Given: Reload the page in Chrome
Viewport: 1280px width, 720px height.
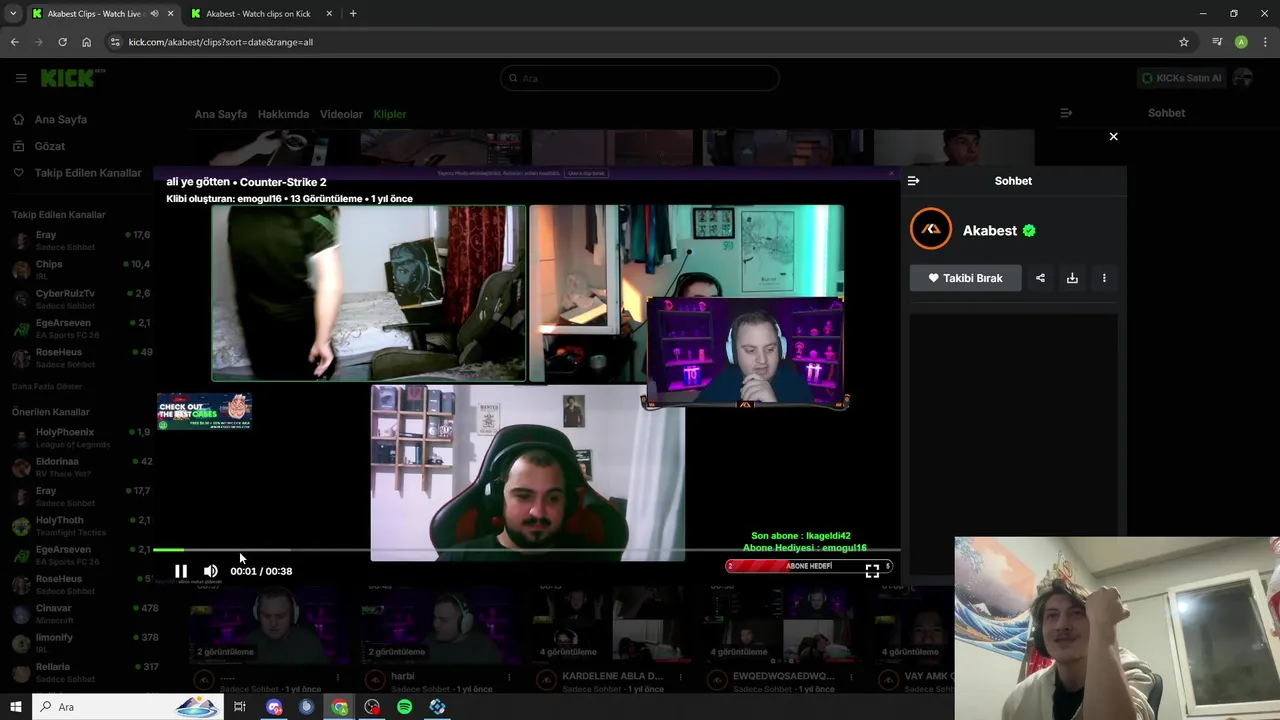Looking at the screenshot, I should 62,42.
